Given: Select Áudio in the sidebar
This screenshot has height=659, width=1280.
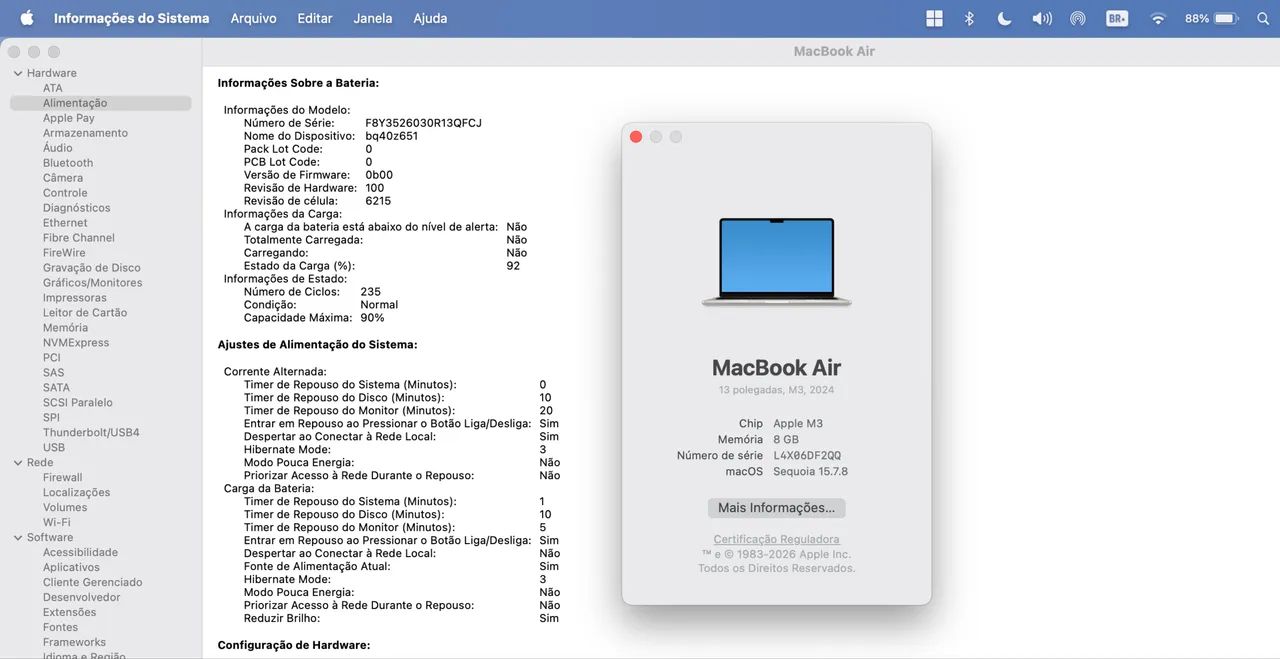Looking at the screenshot, I should (x=58, y=148).
